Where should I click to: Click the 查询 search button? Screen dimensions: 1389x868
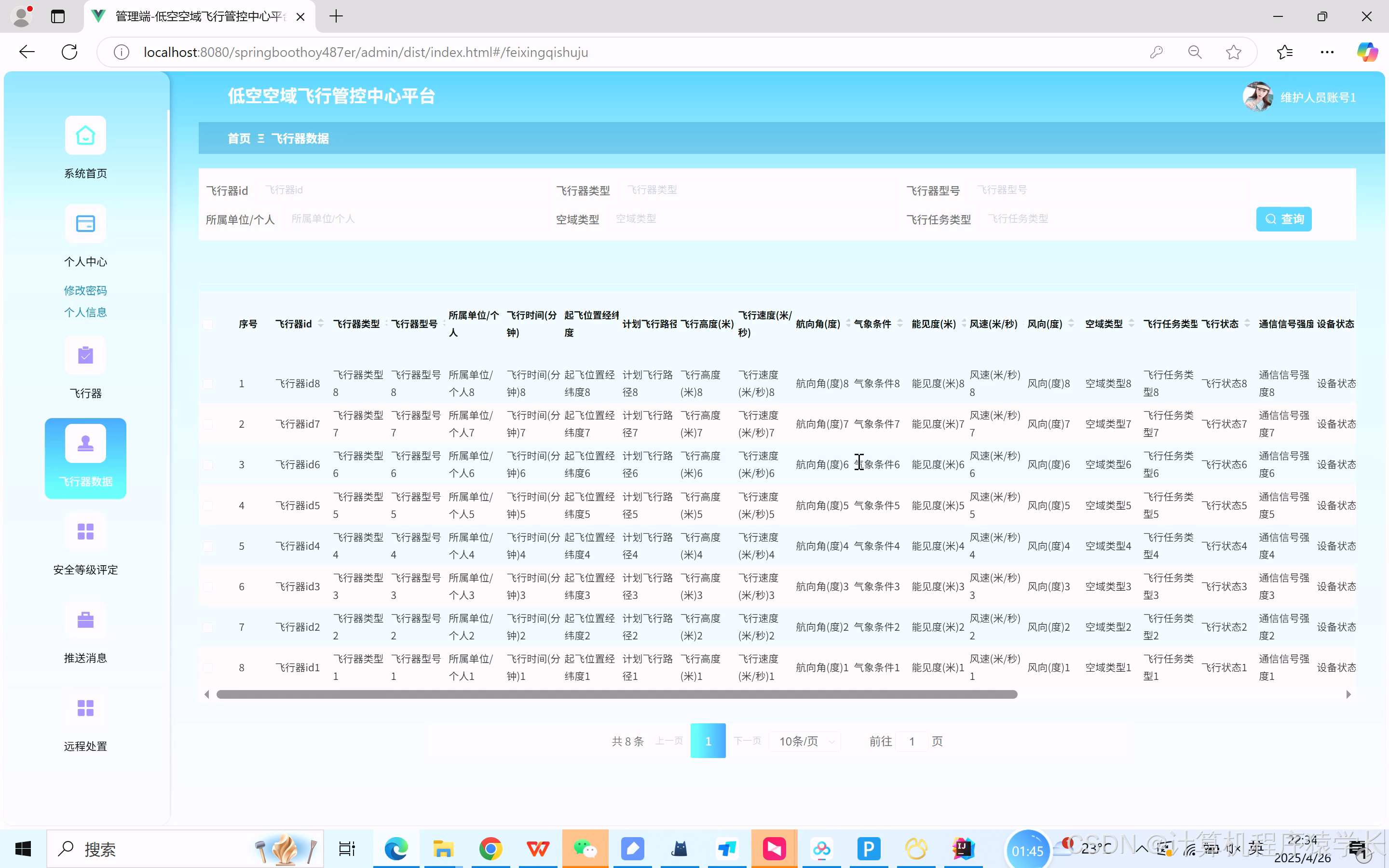point(1283,219)
